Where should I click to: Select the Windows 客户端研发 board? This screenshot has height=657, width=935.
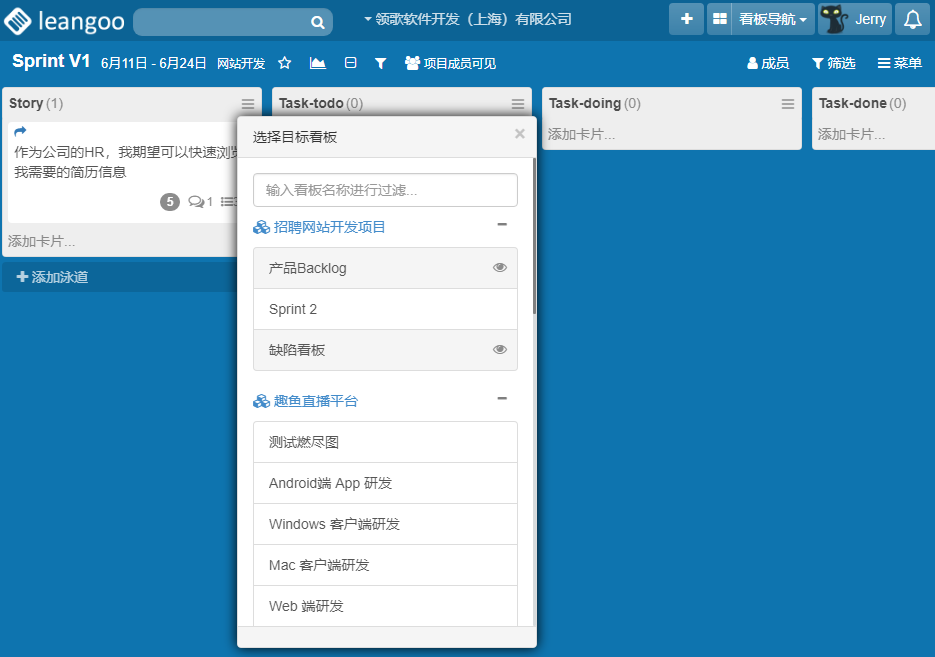pos(385,524)
